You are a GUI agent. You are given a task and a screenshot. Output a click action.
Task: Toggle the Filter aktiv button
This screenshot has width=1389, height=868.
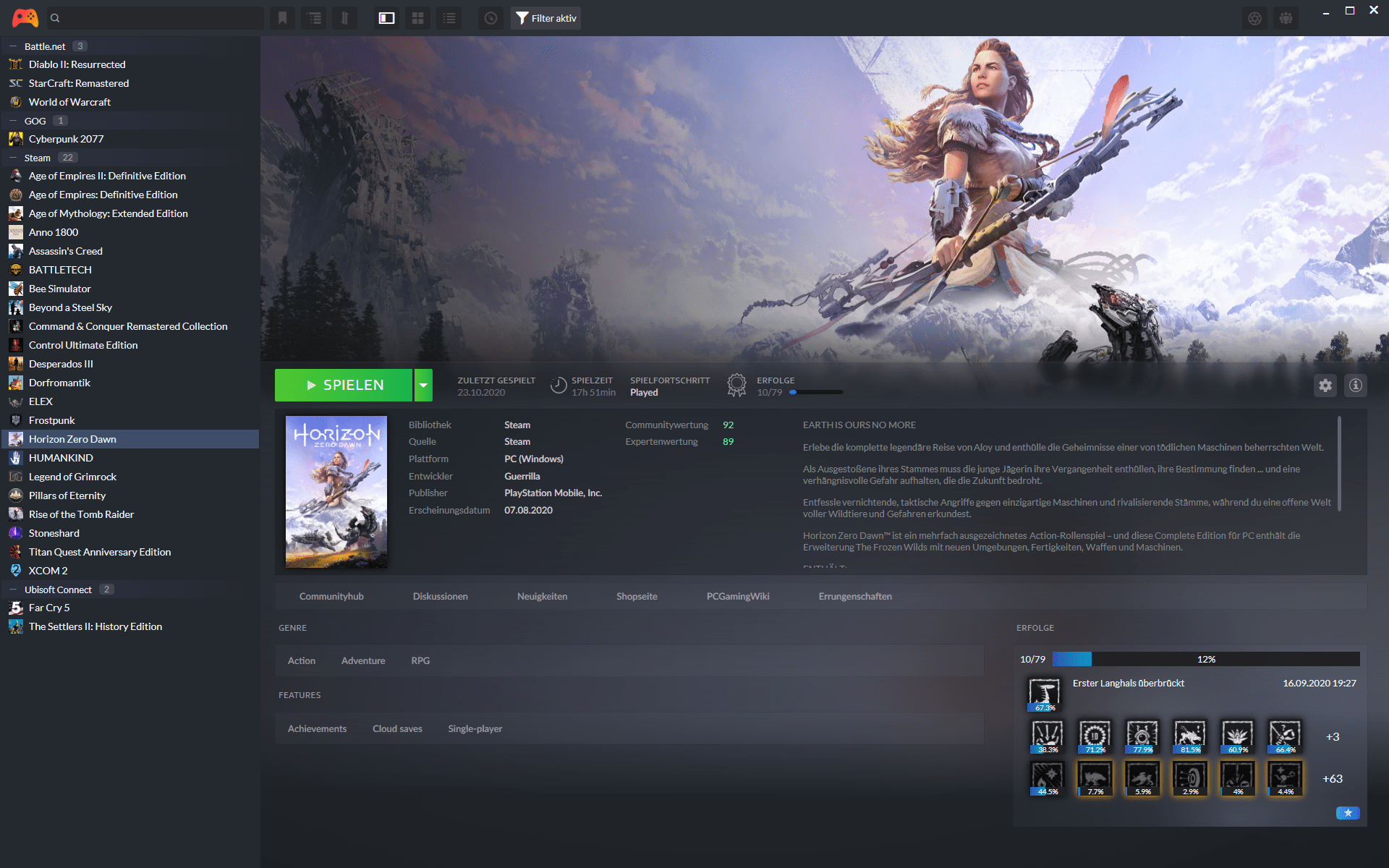click(546, 18)
